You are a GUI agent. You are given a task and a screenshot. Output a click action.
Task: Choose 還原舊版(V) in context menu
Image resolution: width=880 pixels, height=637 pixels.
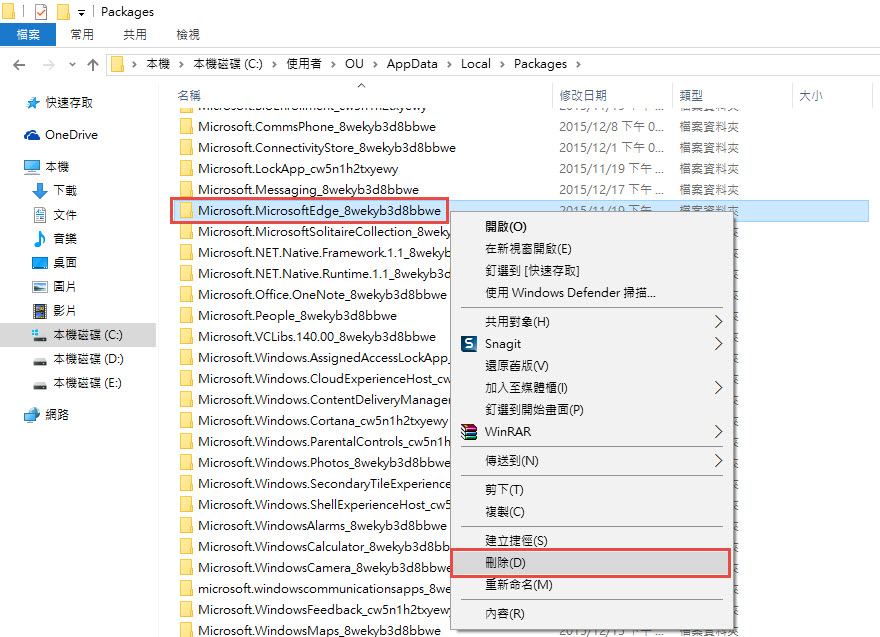592,366
